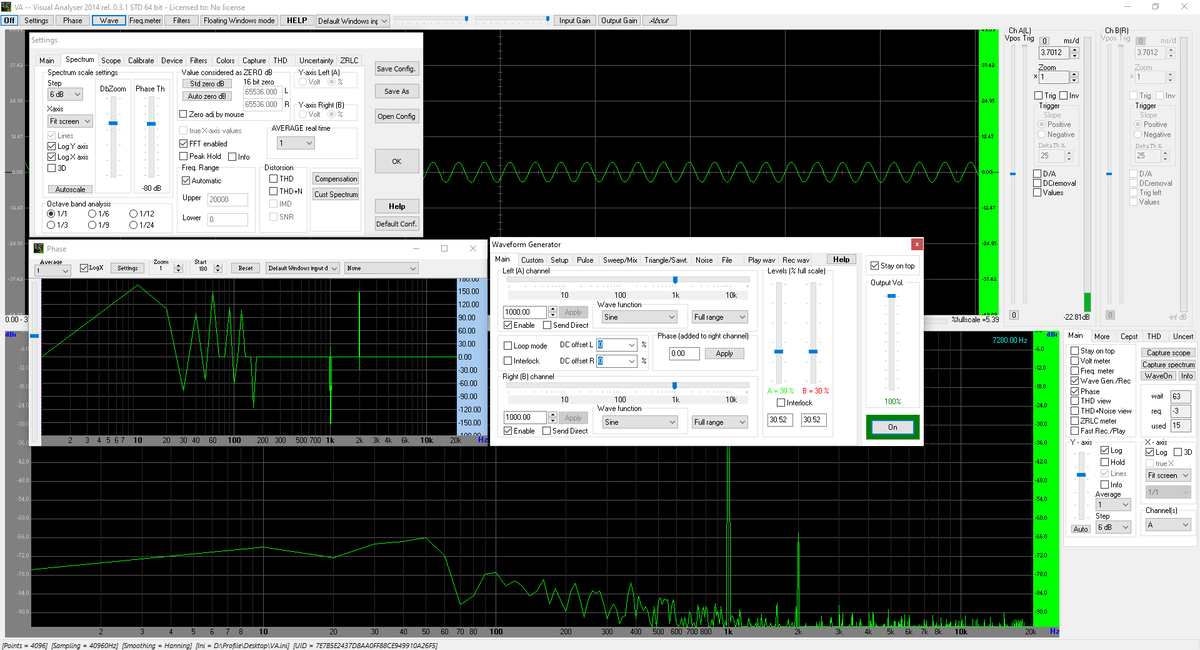1200x650 pixels.
Task: Open the Channel(s) A dropdown
Action: 1166,524
